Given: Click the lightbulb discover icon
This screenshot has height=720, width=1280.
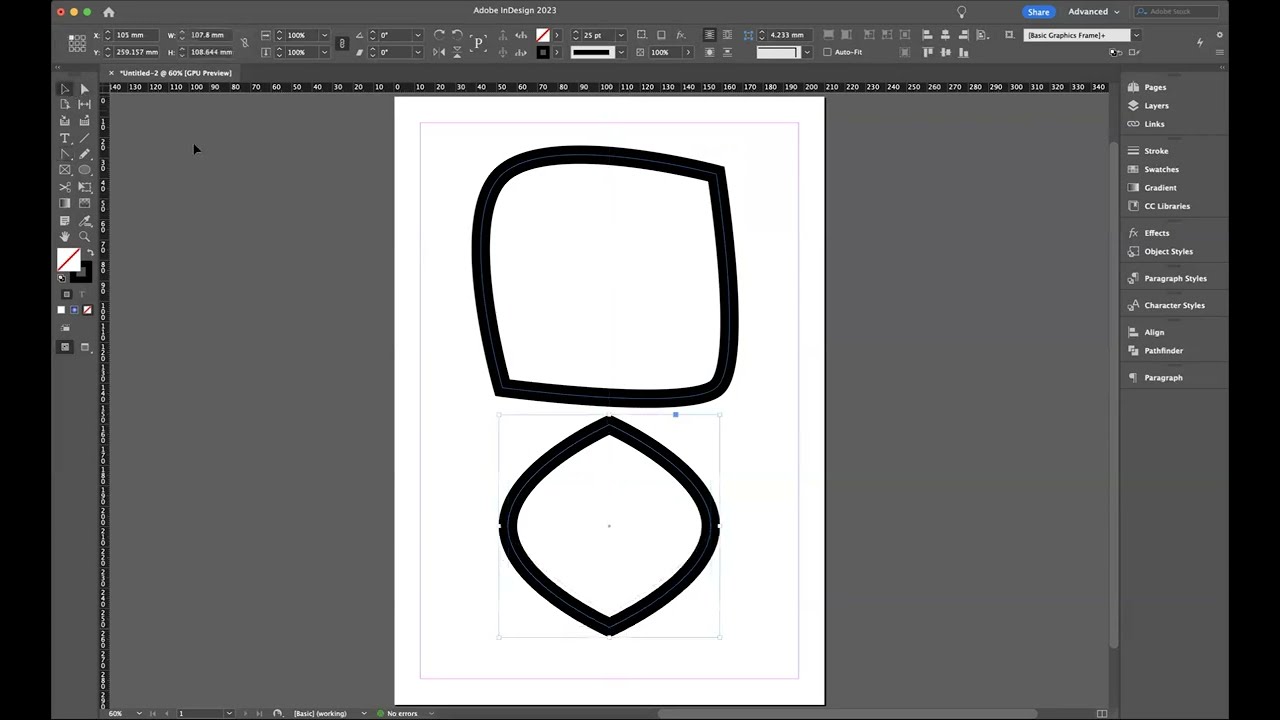Looking at the screenshot, I should 961,12.
